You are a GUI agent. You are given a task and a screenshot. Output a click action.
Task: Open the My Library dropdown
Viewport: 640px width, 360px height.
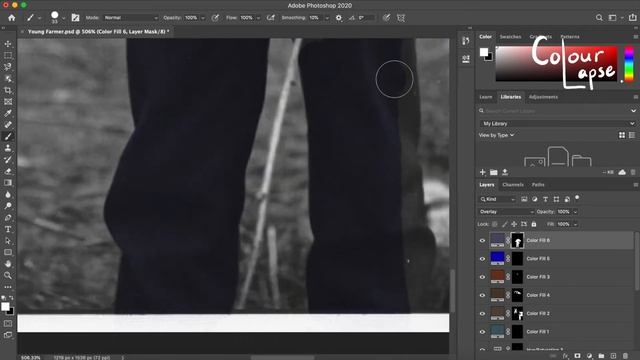coord(558,123)
